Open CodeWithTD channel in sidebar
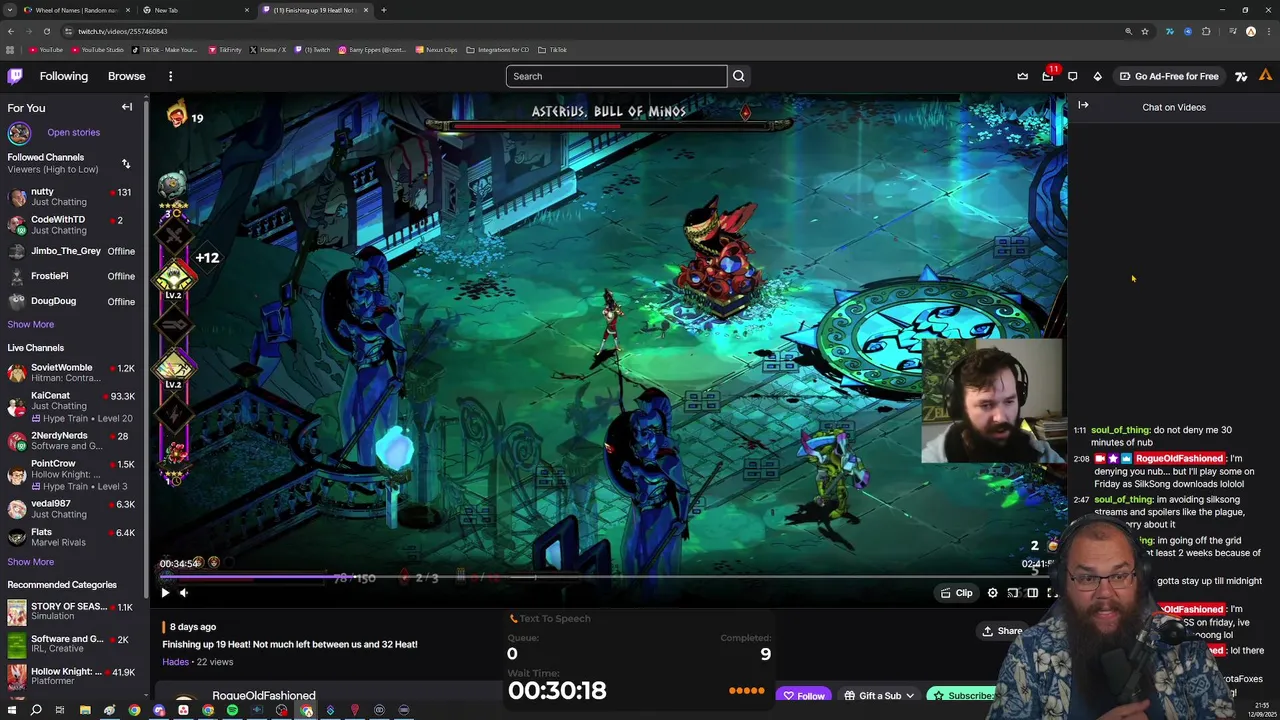1280x720 pixels. (70, 224)
